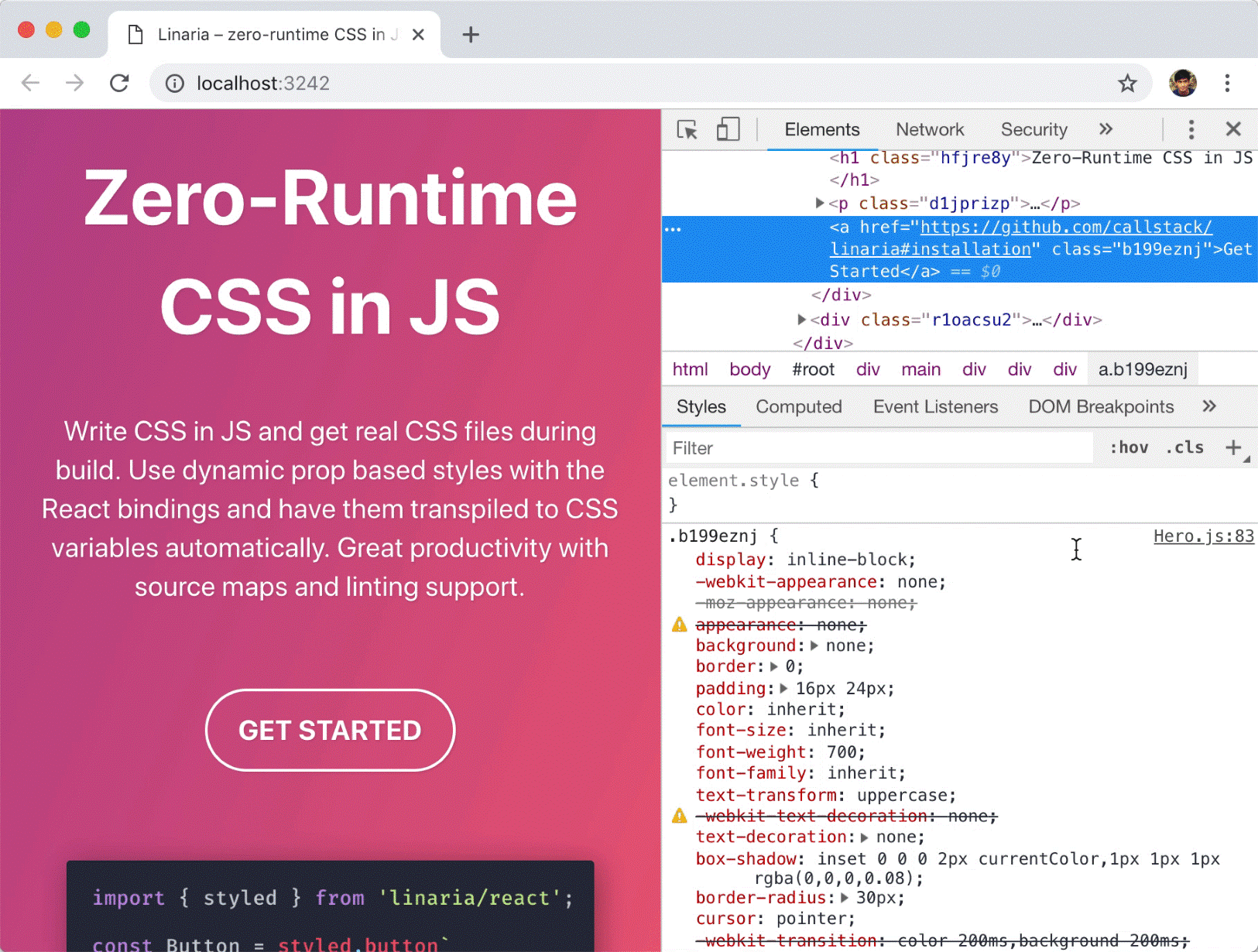
Task: Go forward in browser history
Action: (x=74, y=83)
